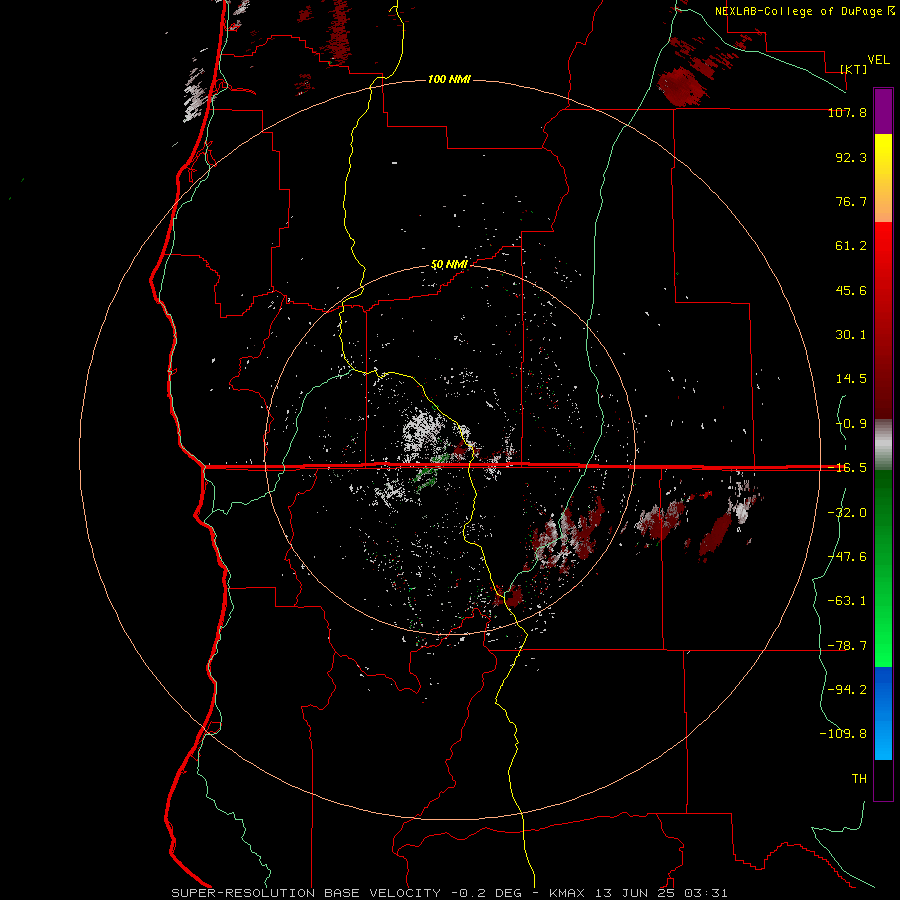This screenshot has width=900, height=900.
Task: Select the -32.0 scale value
Action: tap(847, 513)
